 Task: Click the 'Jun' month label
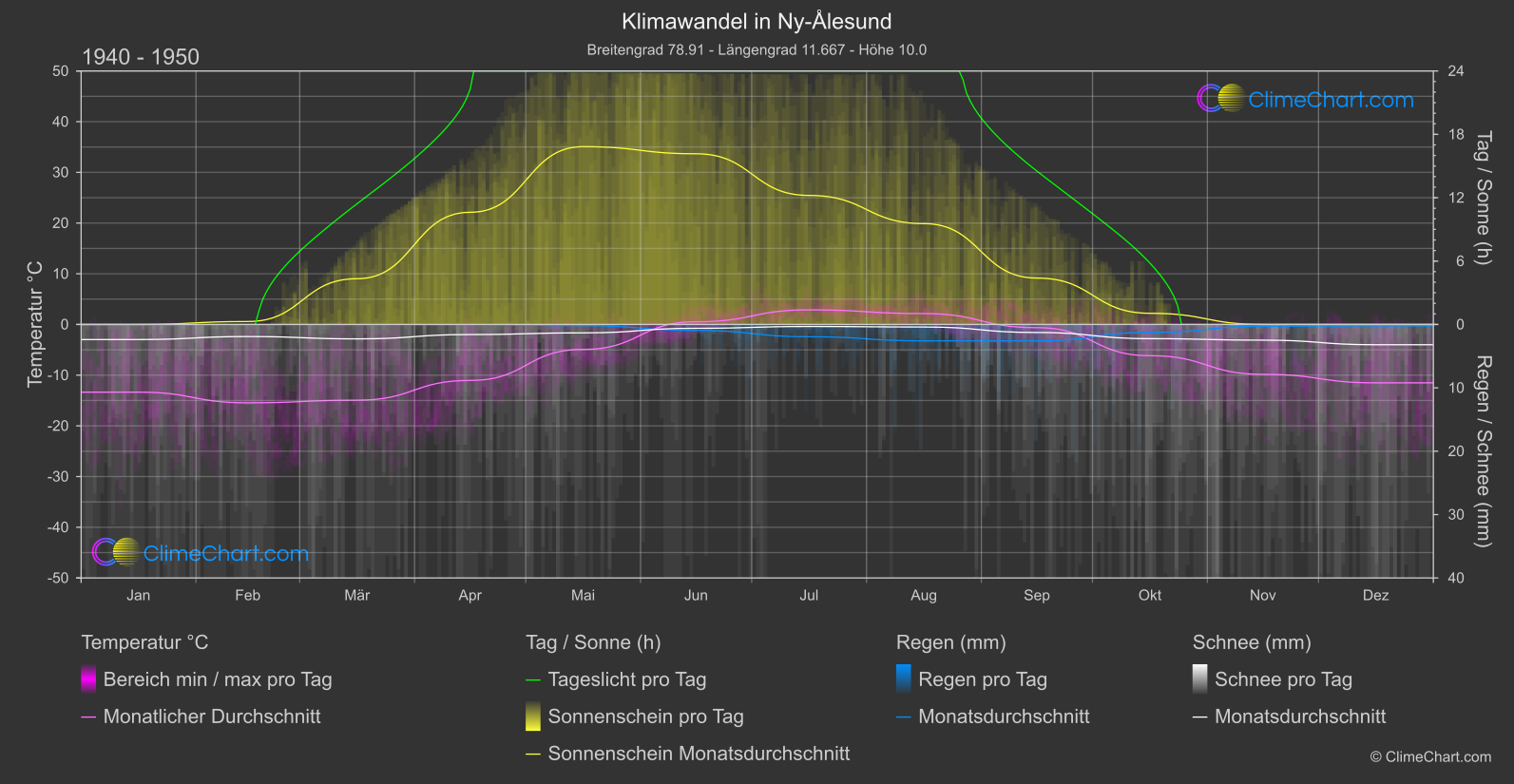tap(696, 595)
